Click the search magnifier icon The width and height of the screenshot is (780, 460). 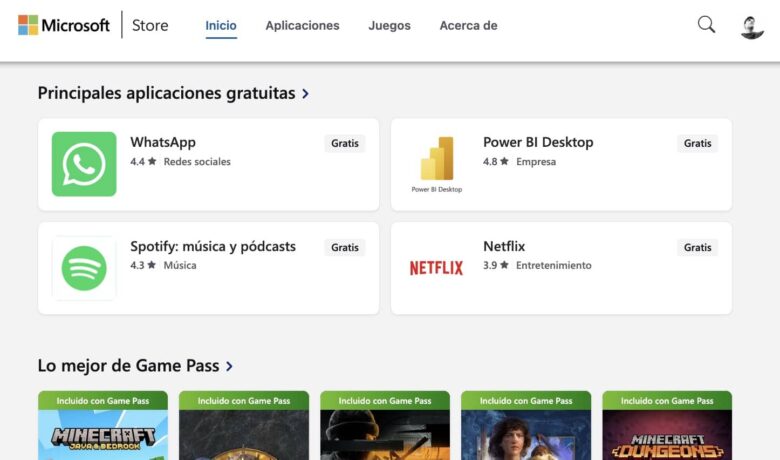point(706,24)
